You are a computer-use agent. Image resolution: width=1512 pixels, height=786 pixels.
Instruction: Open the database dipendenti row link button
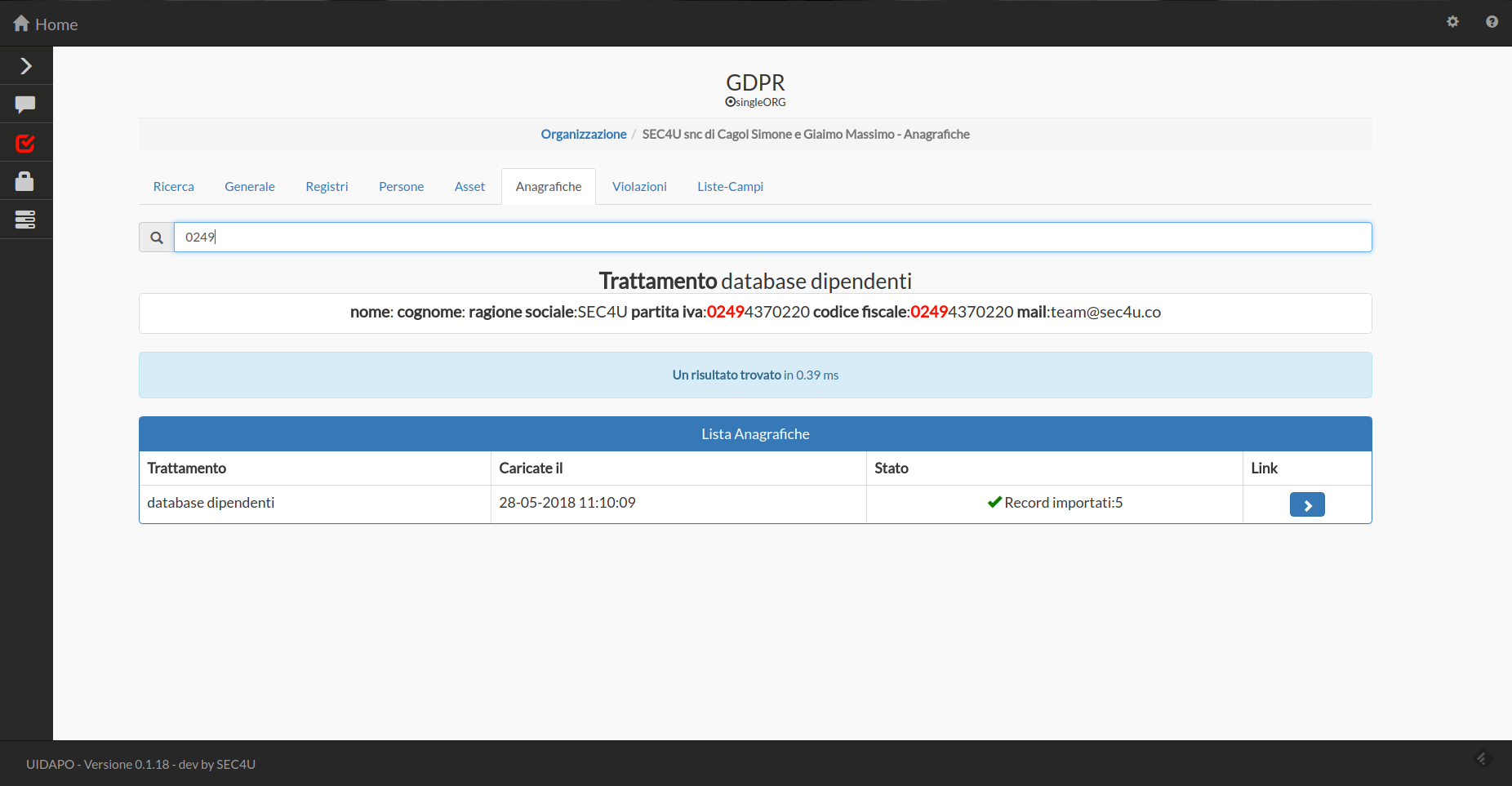click(1307, 504)
